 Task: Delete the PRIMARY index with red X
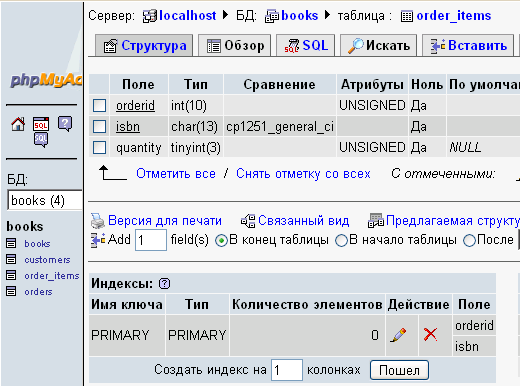430,334
